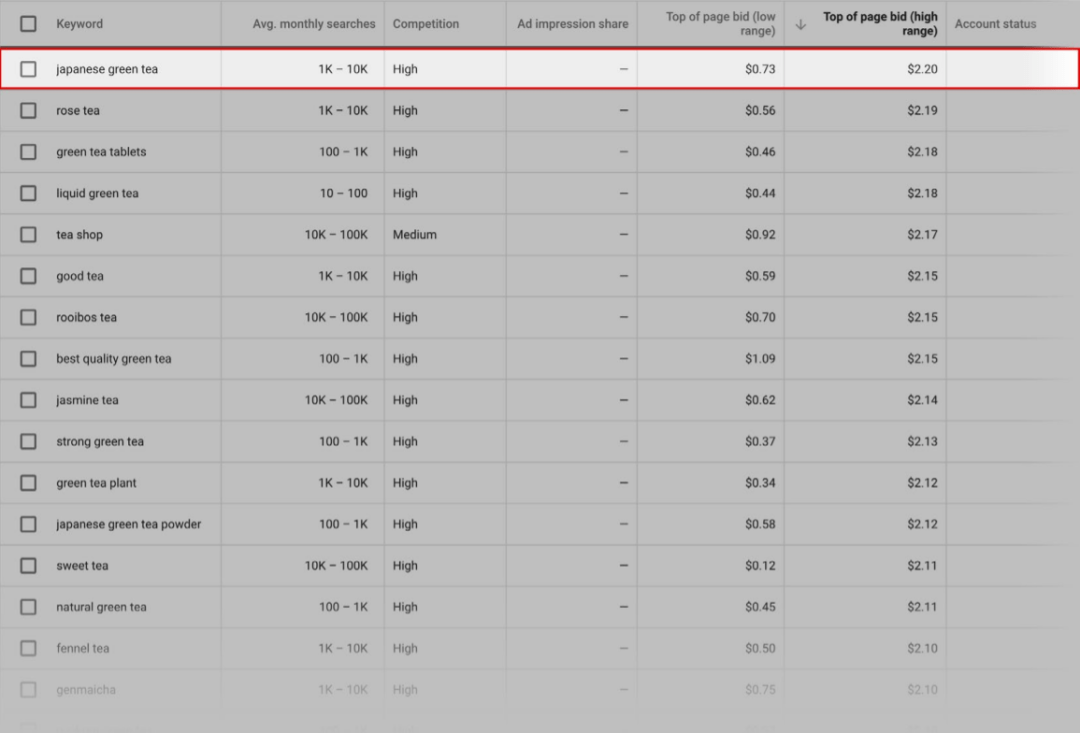This screenshot has width=1080, height=733.
Task: Click the japanese green tea powder keyword
Action: pyautogui.click(x=128, y=524)
